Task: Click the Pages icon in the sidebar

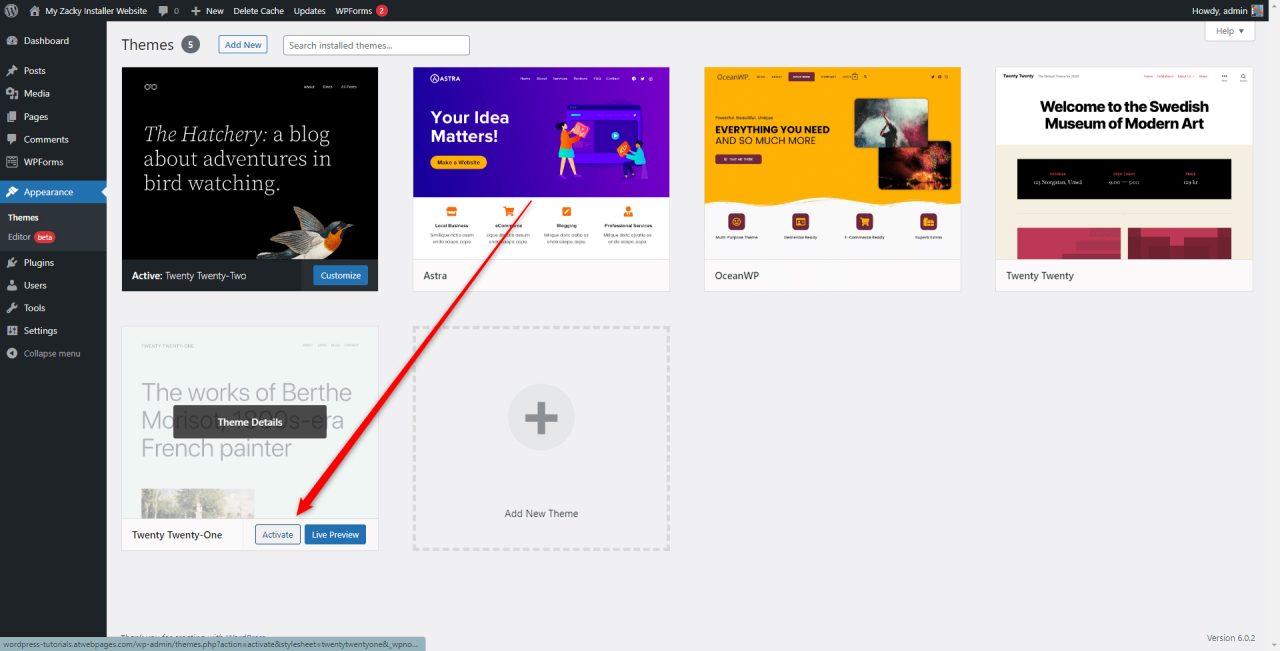Action: [x=13, y=116]
